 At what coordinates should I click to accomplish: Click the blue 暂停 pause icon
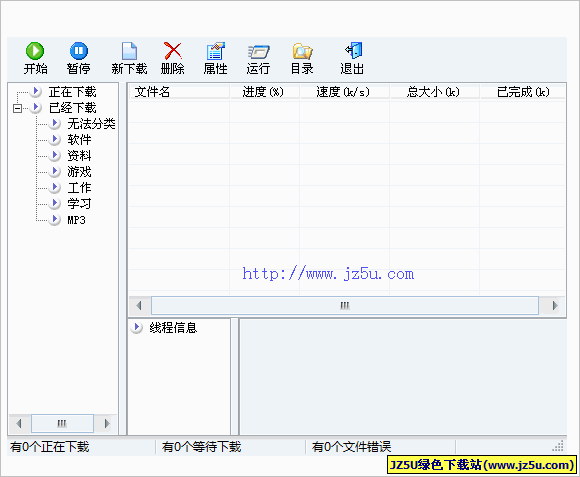tap(78, 51)
